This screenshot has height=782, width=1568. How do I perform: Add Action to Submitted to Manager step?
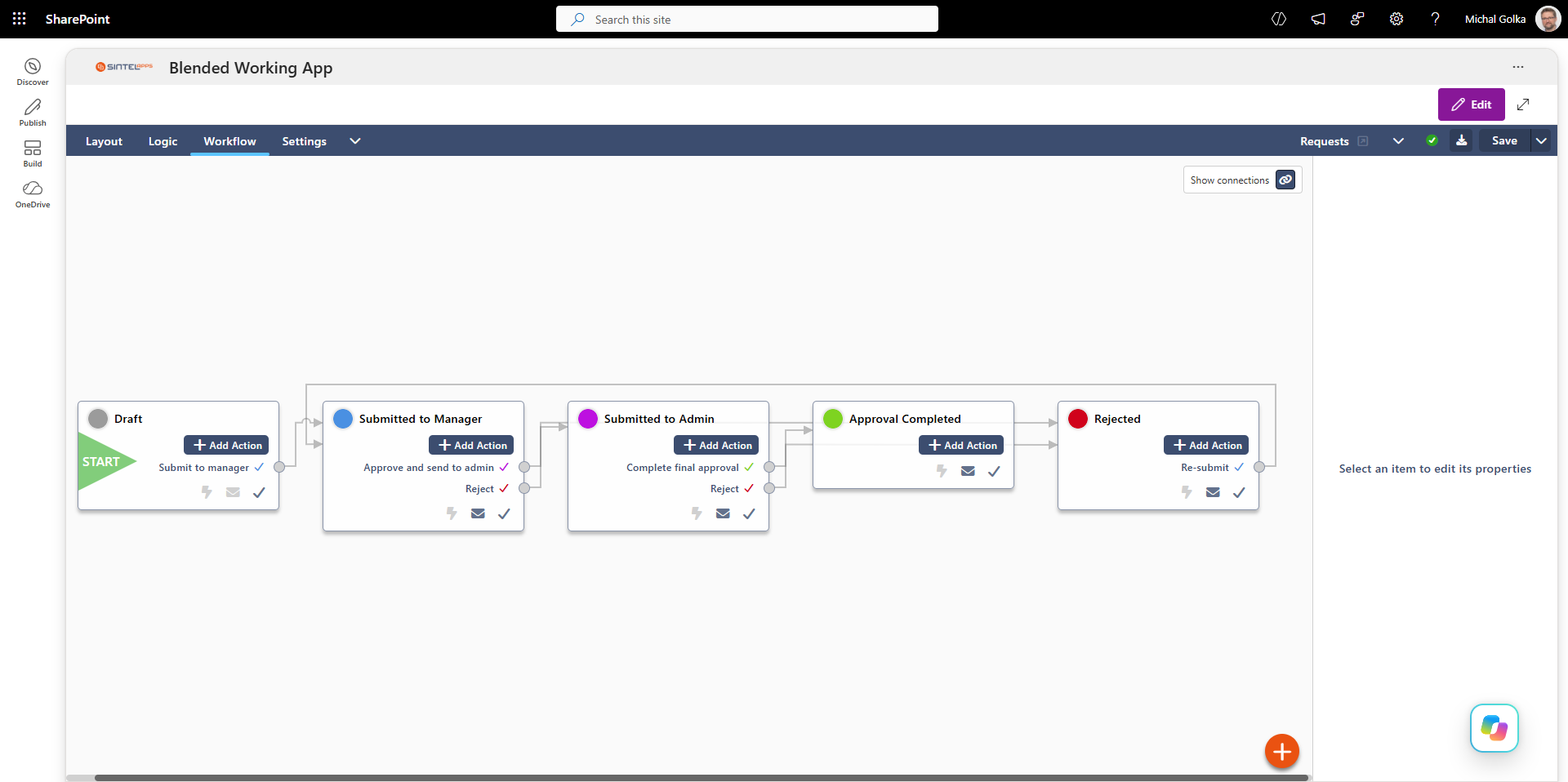pyautogui.click(x=471, y=445)
